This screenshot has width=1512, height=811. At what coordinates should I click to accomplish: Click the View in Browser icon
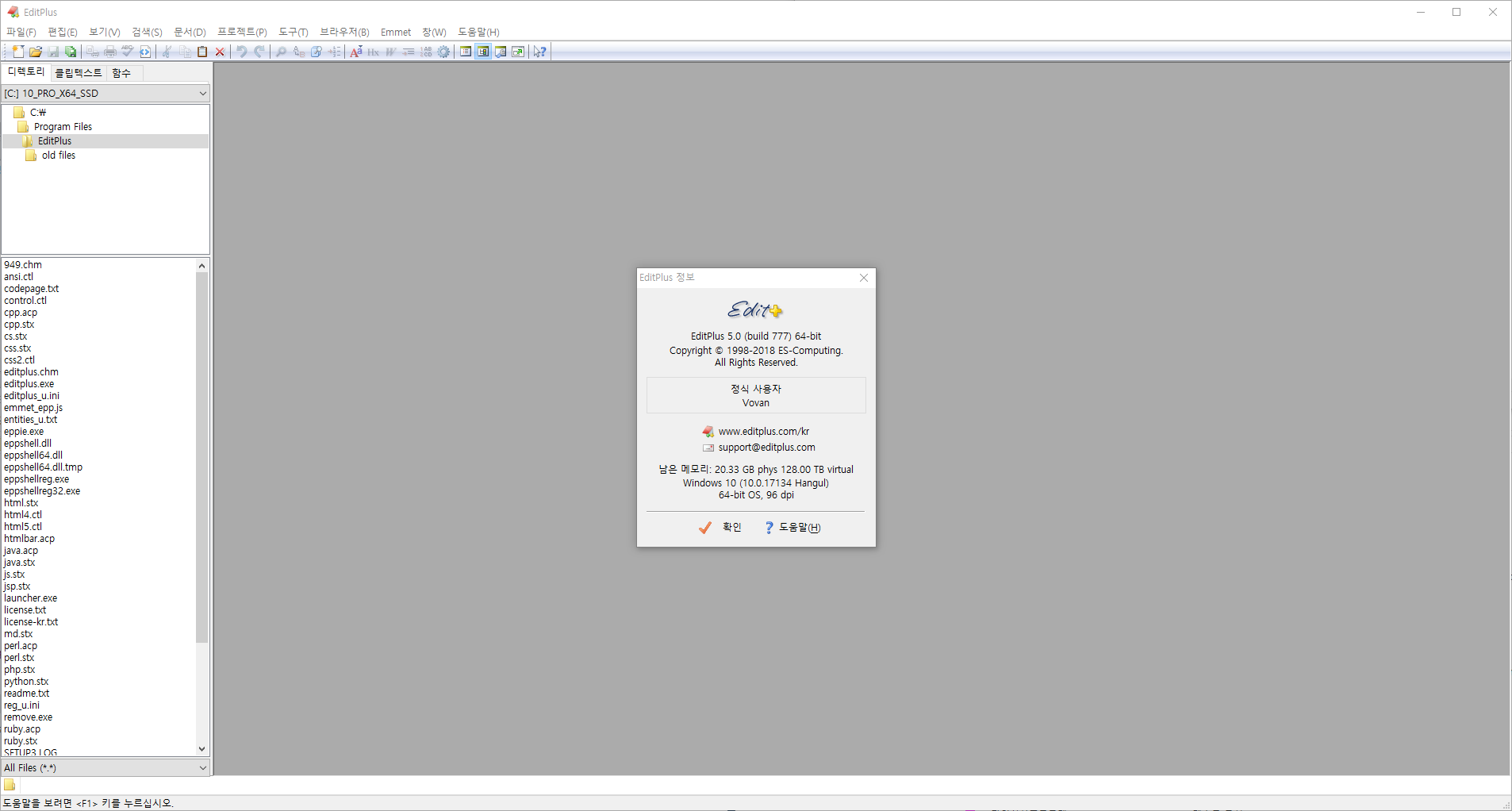coord(145,52)
